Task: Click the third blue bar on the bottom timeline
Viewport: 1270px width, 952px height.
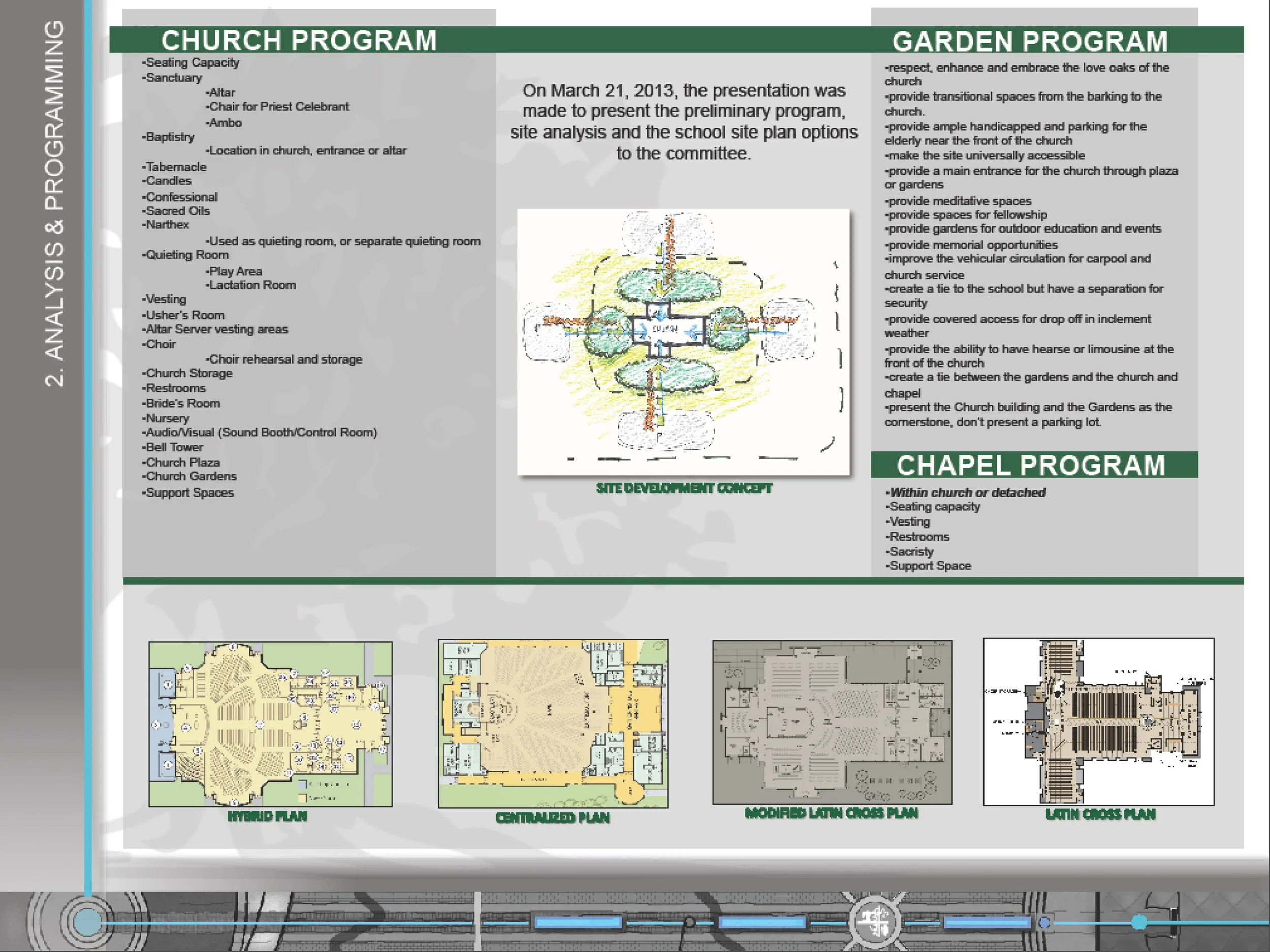Action: (x=988, y=923)
